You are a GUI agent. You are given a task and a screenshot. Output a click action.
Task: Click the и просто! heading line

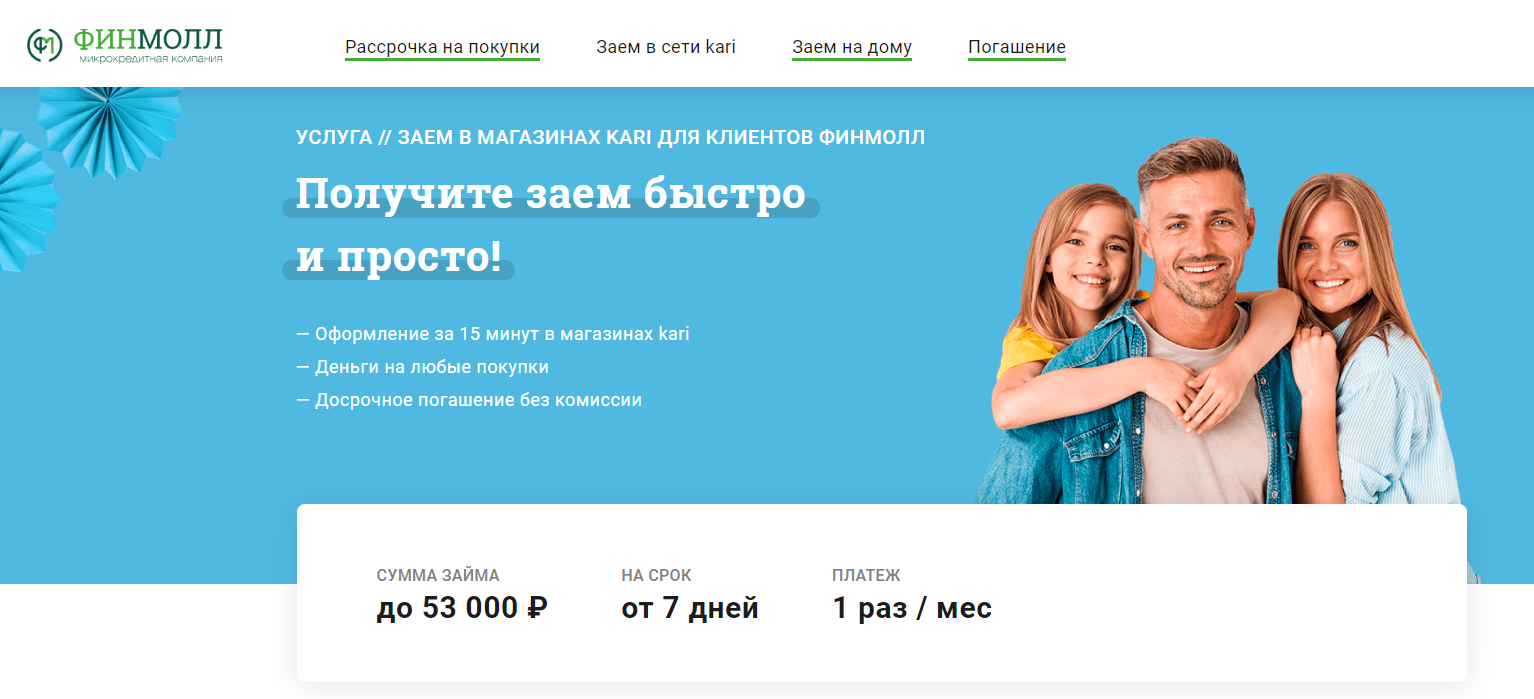(x=399, y=256)
